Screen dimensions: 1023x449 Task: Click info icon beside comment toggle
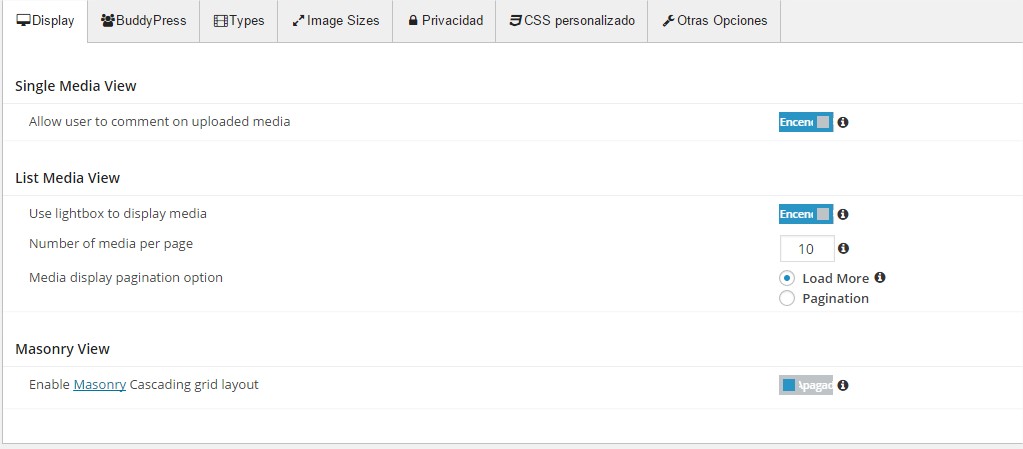(x=843, y=123)
